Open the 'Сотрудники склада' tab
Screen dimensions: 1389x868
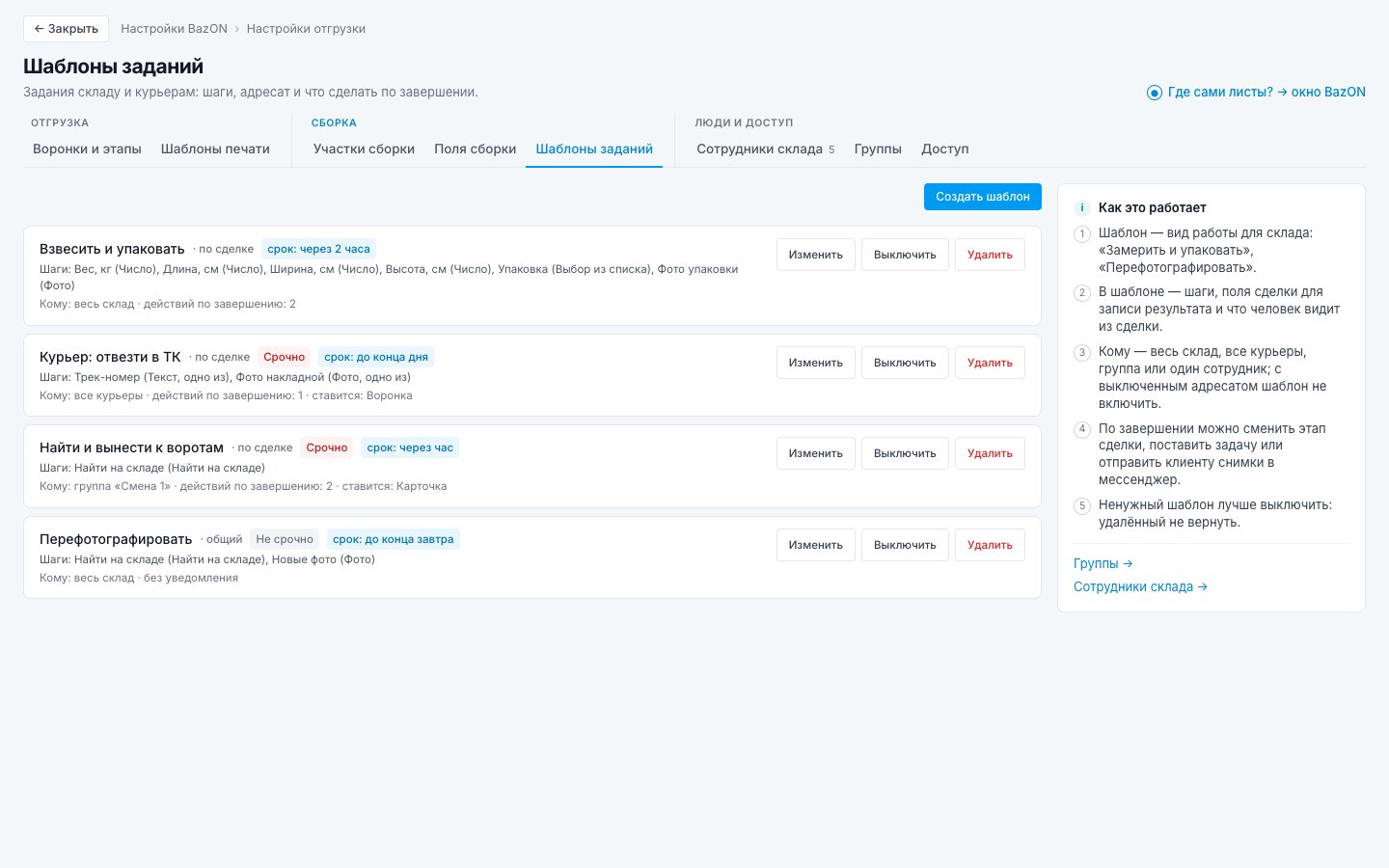pyautogui.click(x=765, y=149)
